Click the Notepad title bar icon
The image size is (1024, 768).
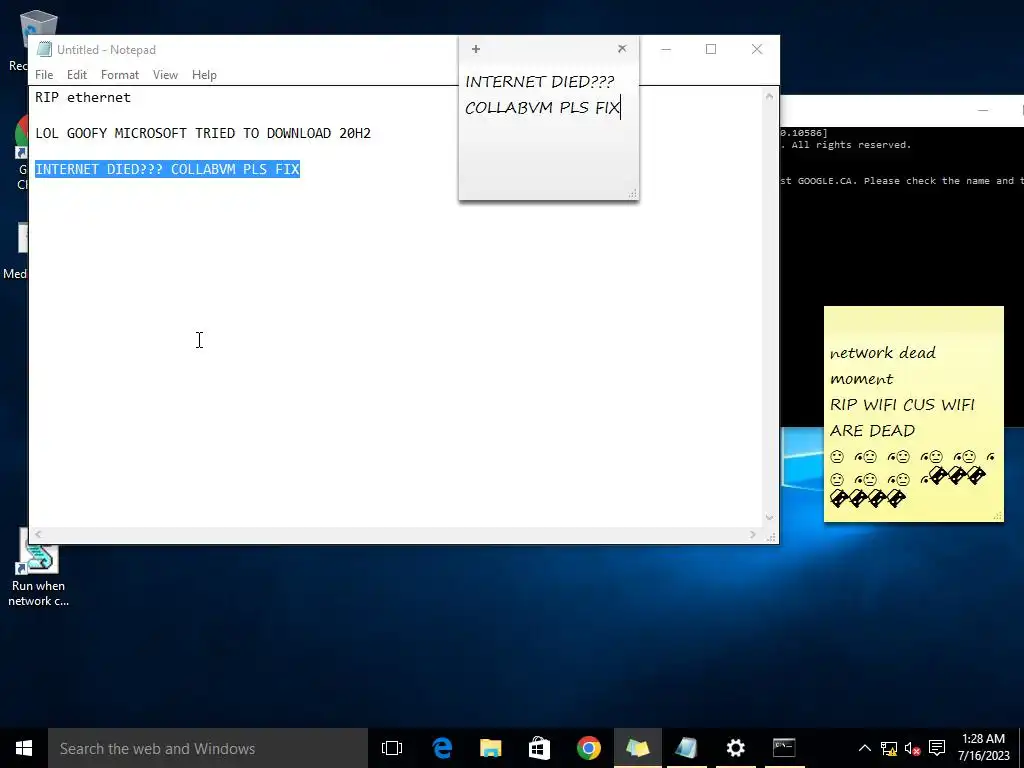click(x=44, y=50)
